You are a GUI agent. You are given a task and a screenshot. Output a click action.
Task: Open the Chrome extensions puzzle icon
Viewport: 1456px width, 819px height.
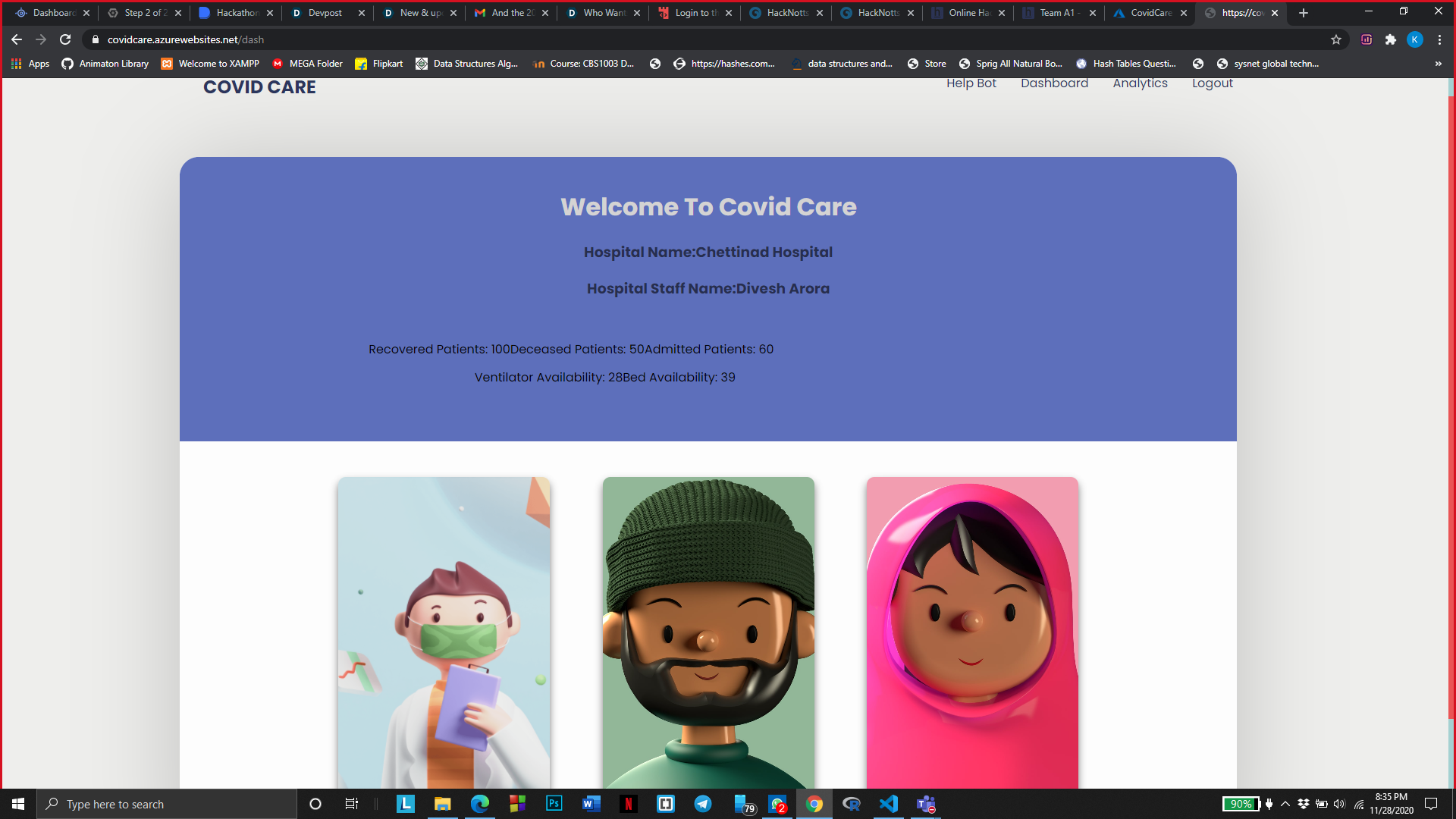click(1391, 39)
